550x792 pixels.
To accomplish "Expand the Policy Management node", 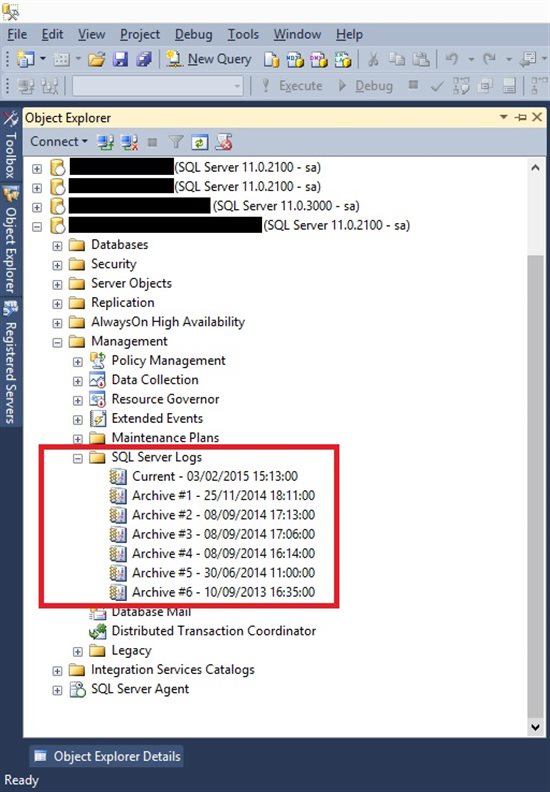I will (x=77, y=362).
